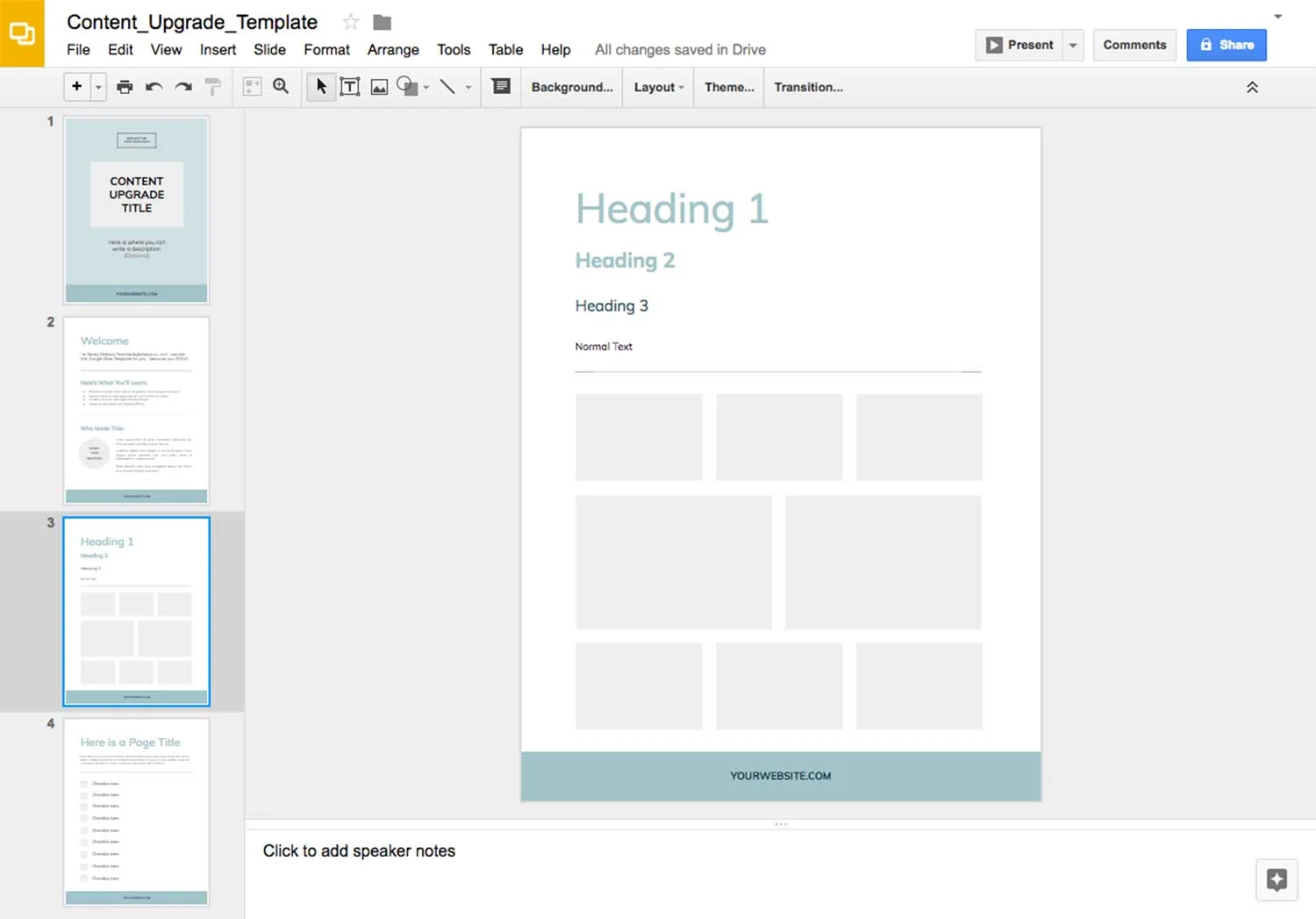The width and height of the screenshot is (1316, 919).
Task: Select the line tool
Action: pyautogui.click(x=447, y=86)
